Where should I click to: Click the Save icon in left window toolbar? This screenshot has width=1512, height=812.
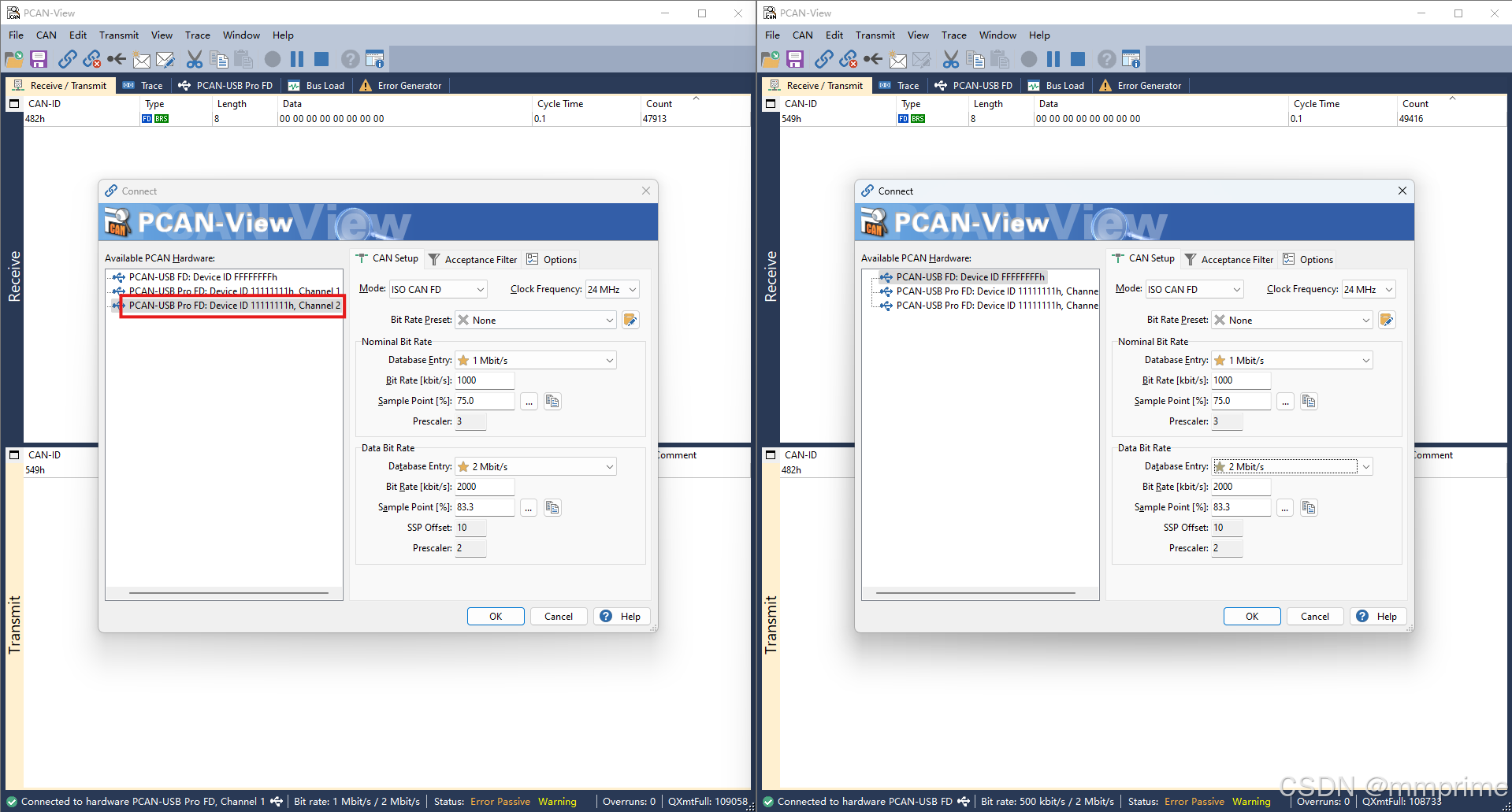[39, 59]
